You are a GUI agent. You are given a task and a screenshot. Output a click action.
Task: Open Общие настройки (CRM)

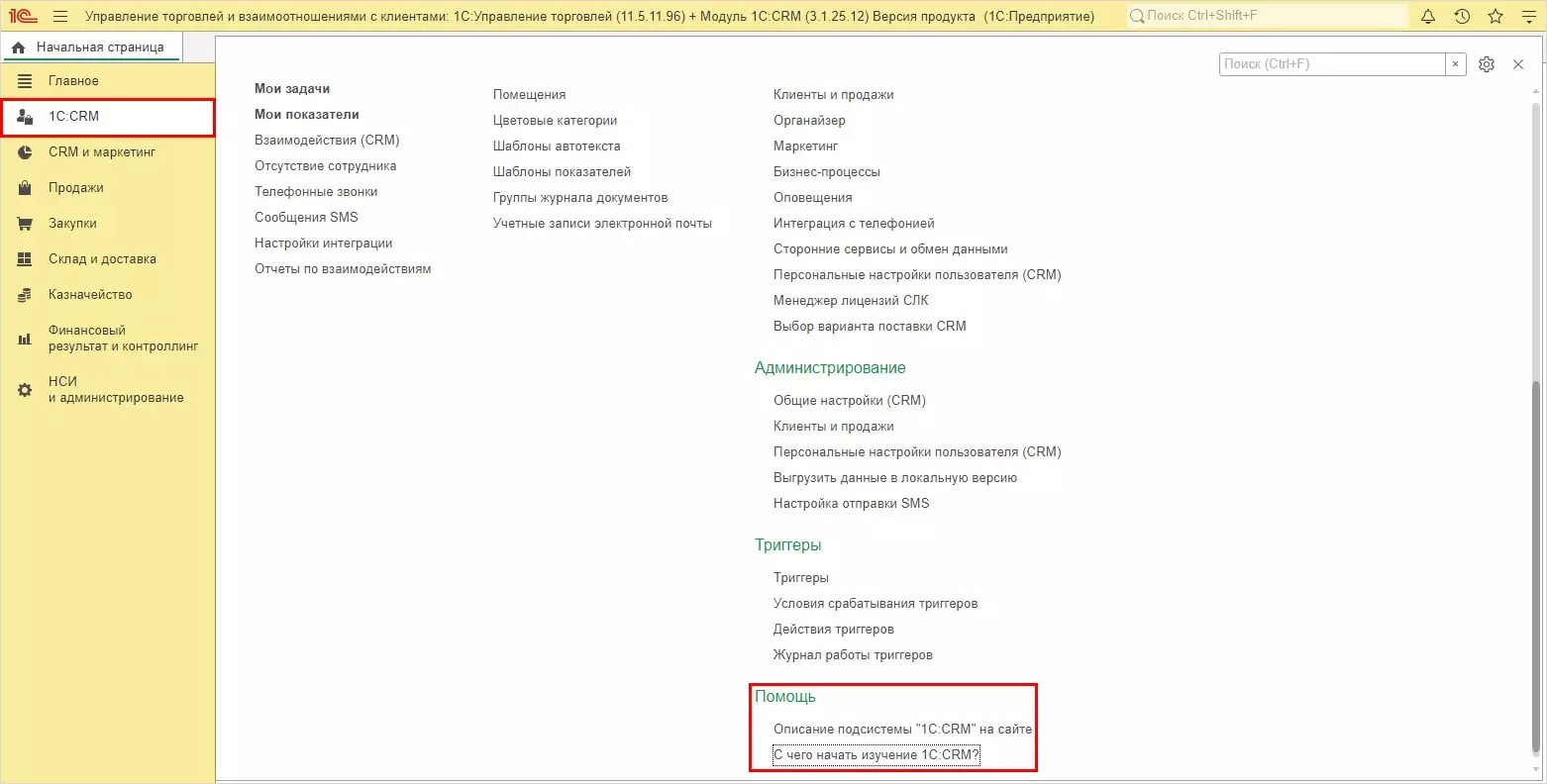850,401
